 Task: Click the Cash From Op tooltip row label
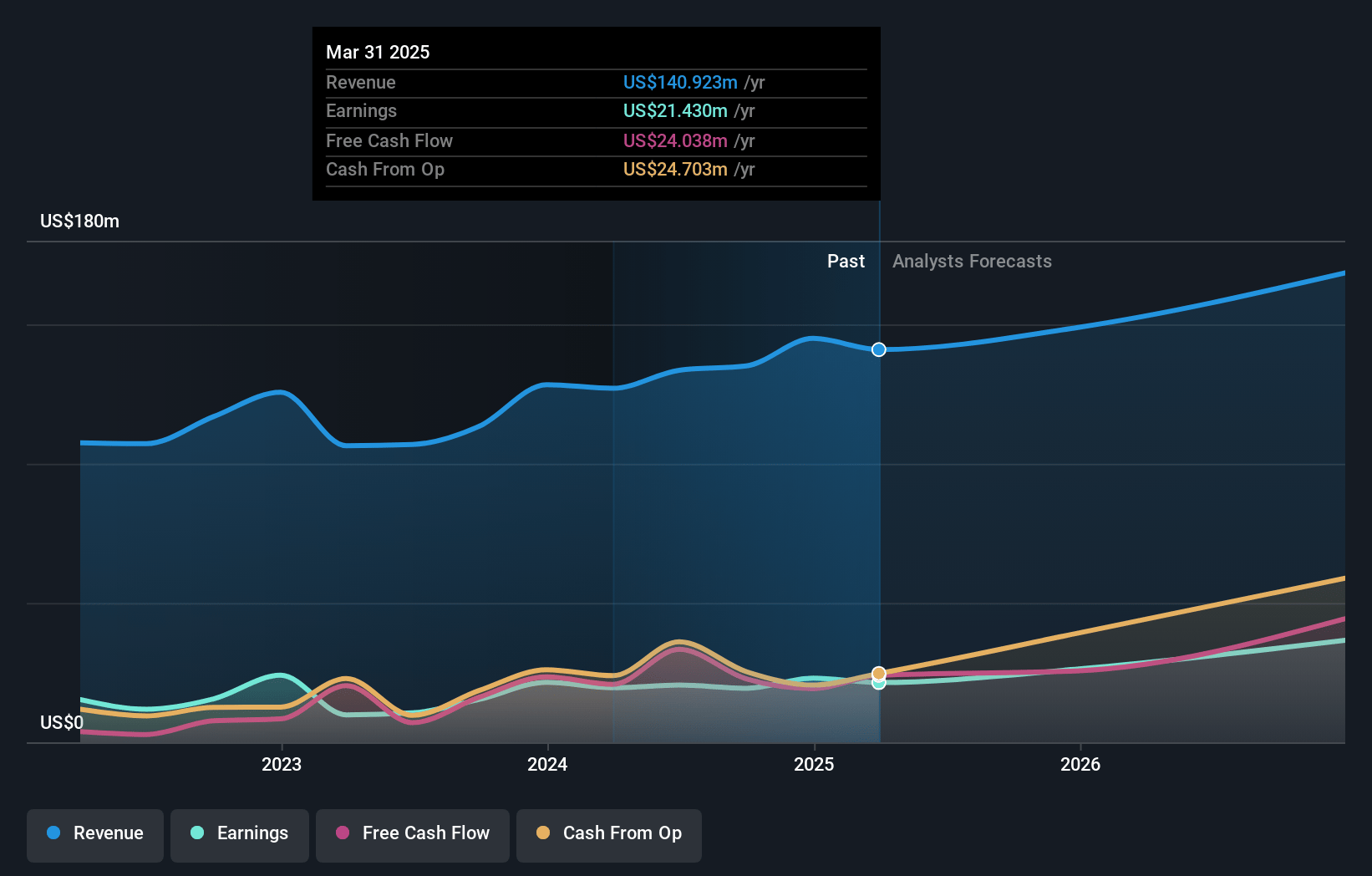[385, 169]
